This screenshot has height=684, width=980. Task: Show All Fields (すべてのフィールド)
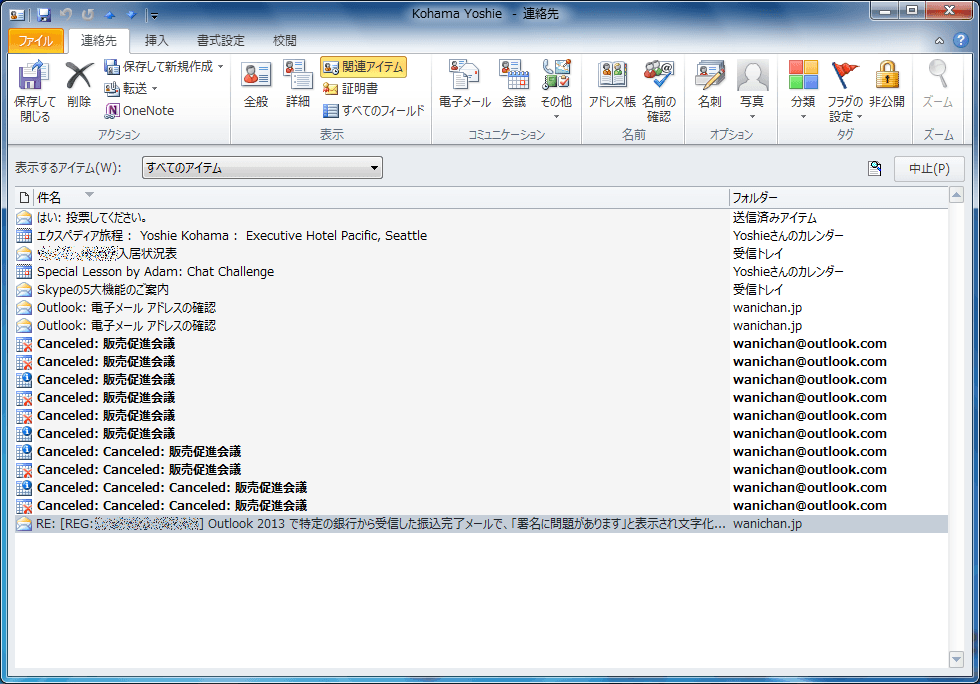coord(374,111)
